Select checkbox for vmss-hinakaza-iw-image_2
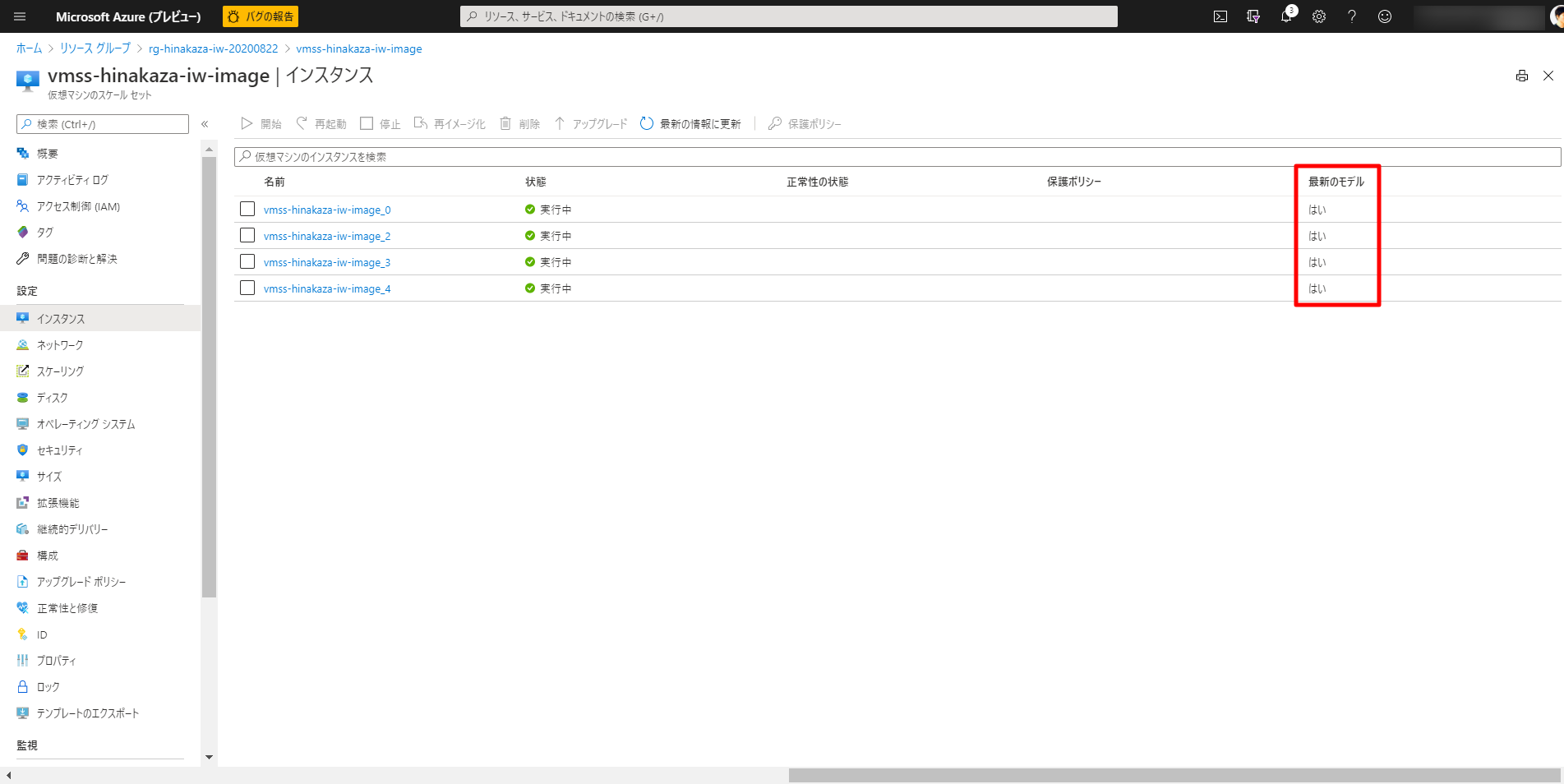The height and width of the screenshot is (784, 1564). click(247, 235)
